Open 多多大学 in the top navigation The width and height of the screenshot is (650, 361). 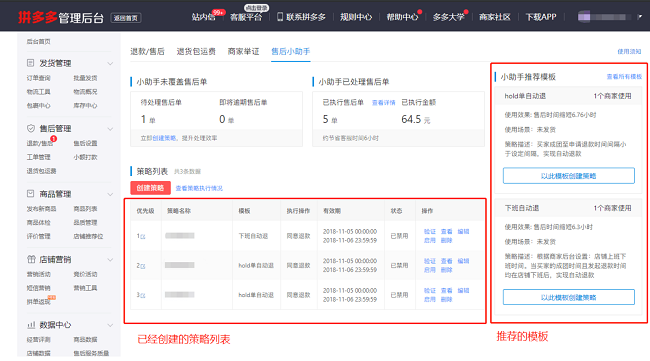449,17
